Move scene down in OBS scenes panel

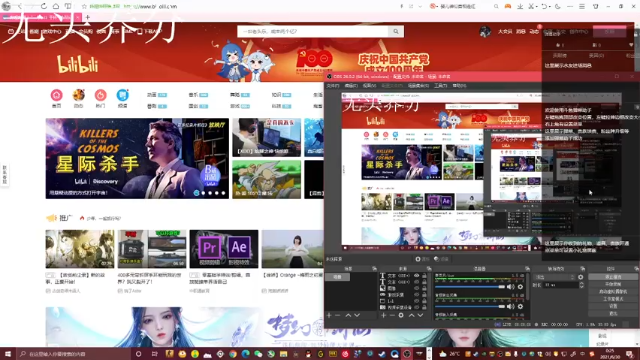point(357,315)
